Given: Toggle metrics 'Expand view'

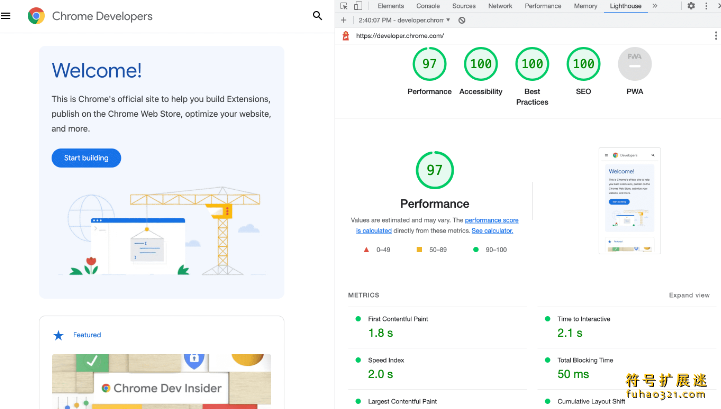Looking at the screenshot, I should (x=689, y=295).
